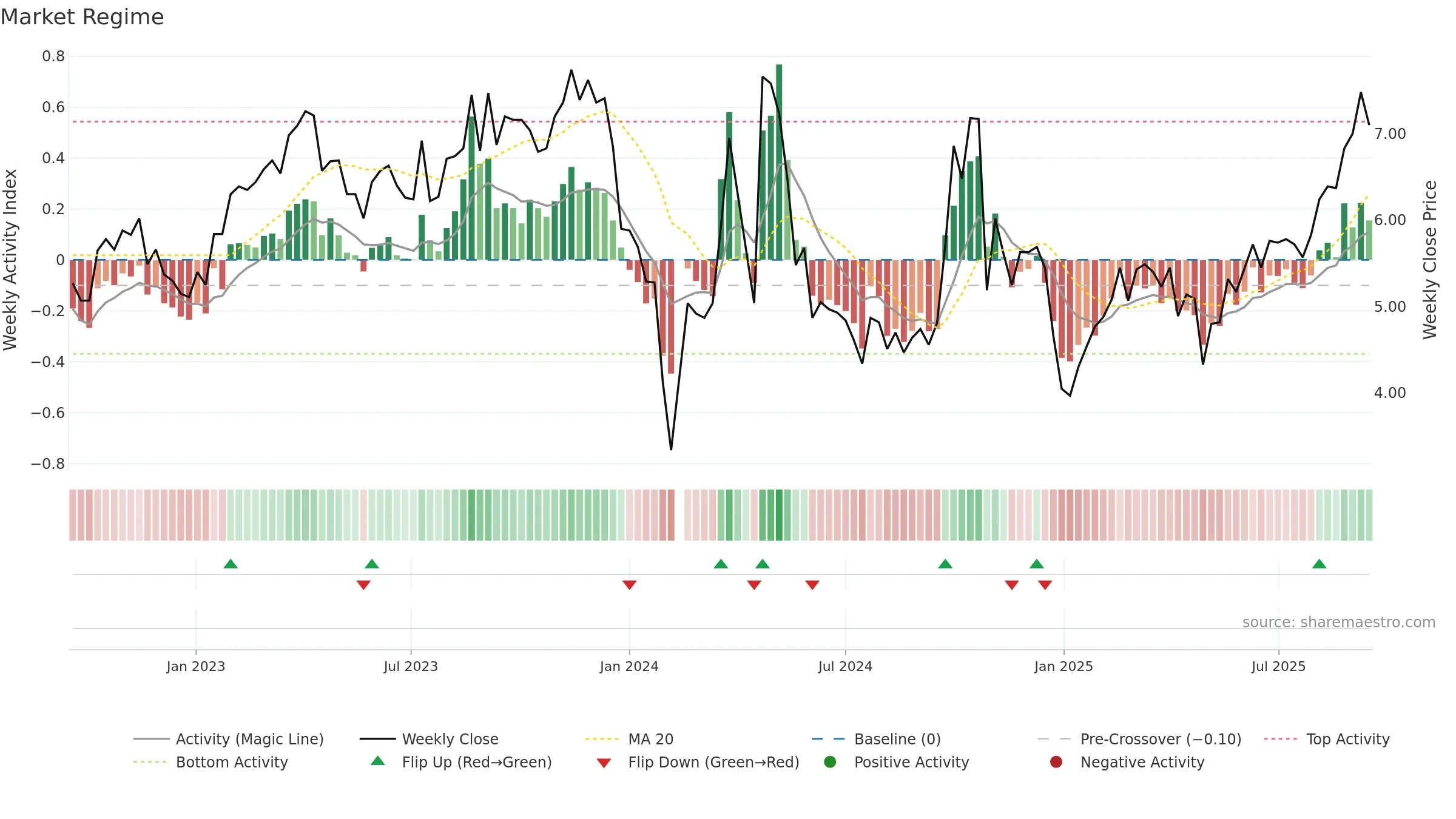The image size is (1456, 819).
Task: Click the MA 20 legend entry
Action: tap(629, 739)
